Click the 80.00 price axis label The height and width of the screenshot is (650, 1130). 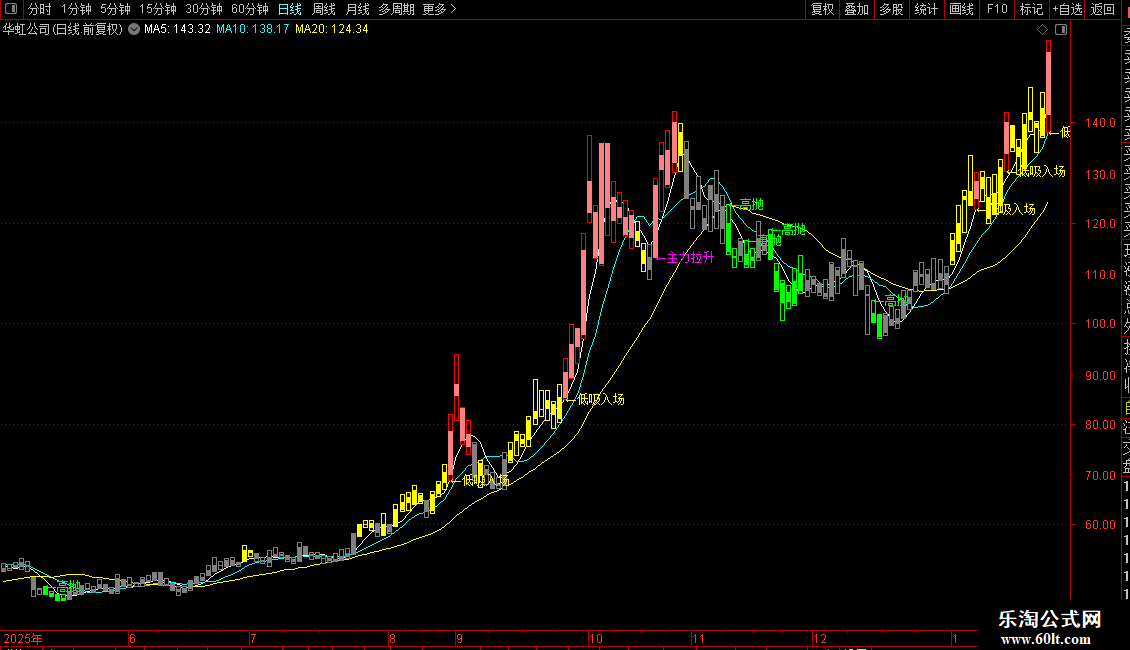click(1100, 424)
